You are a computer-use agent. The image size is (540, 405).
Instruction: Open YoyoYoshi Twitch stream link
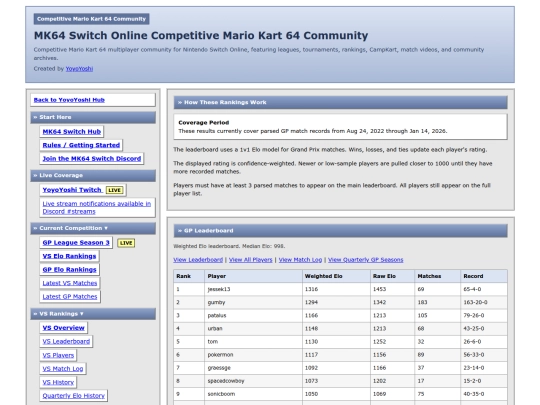coord(72,190)
